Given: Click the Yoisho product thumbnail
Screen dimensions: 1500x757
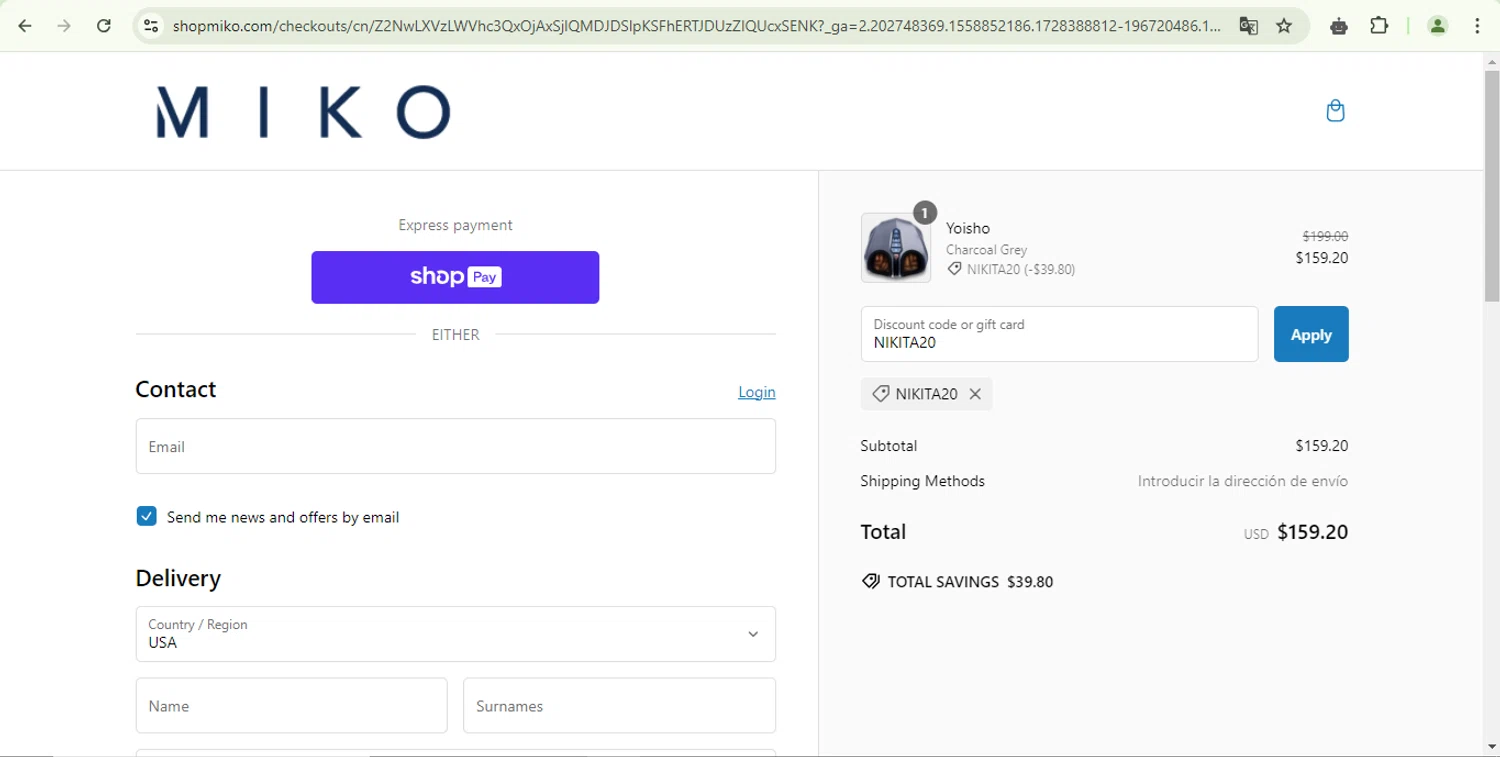Looking at the screenshot, I should (895, 248).
